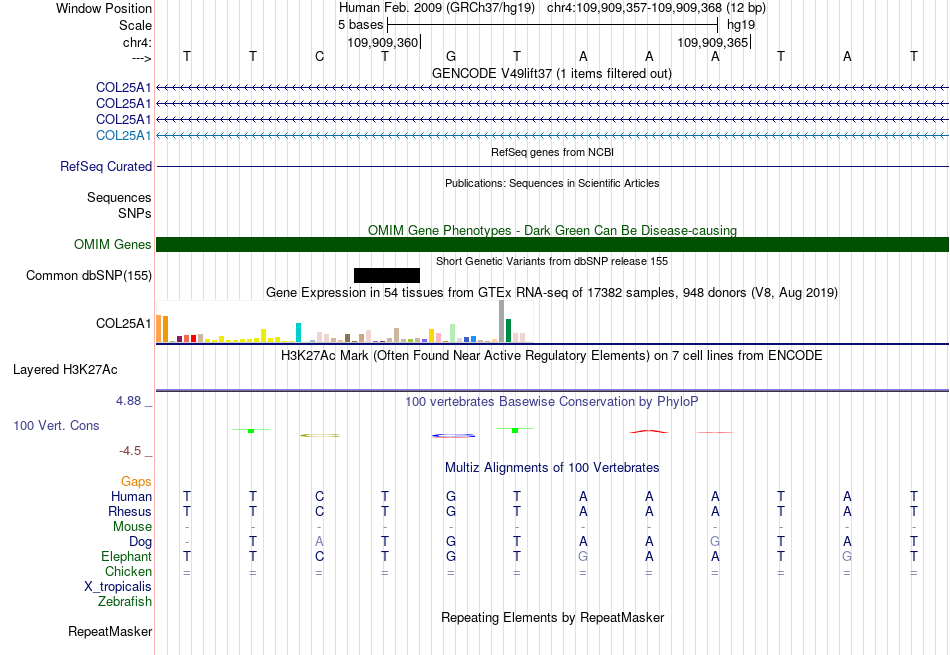Click the 109,909,365 coordinate marker
The height and width of the screenshot is (655, 950).
713,42
